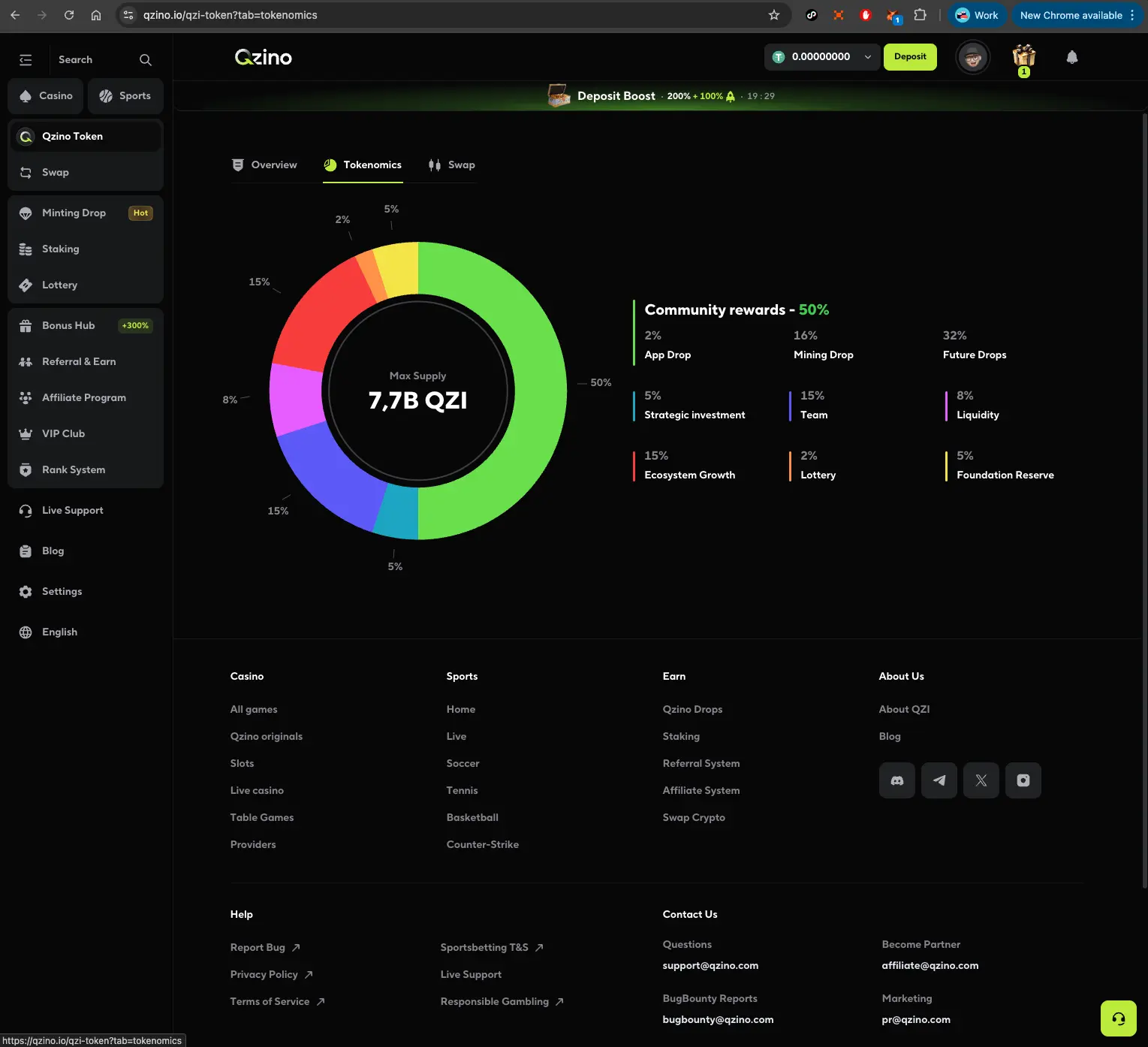Click the gift box rewards icon
This screenshot has width=1148, height=1047.
(1024, 57)
